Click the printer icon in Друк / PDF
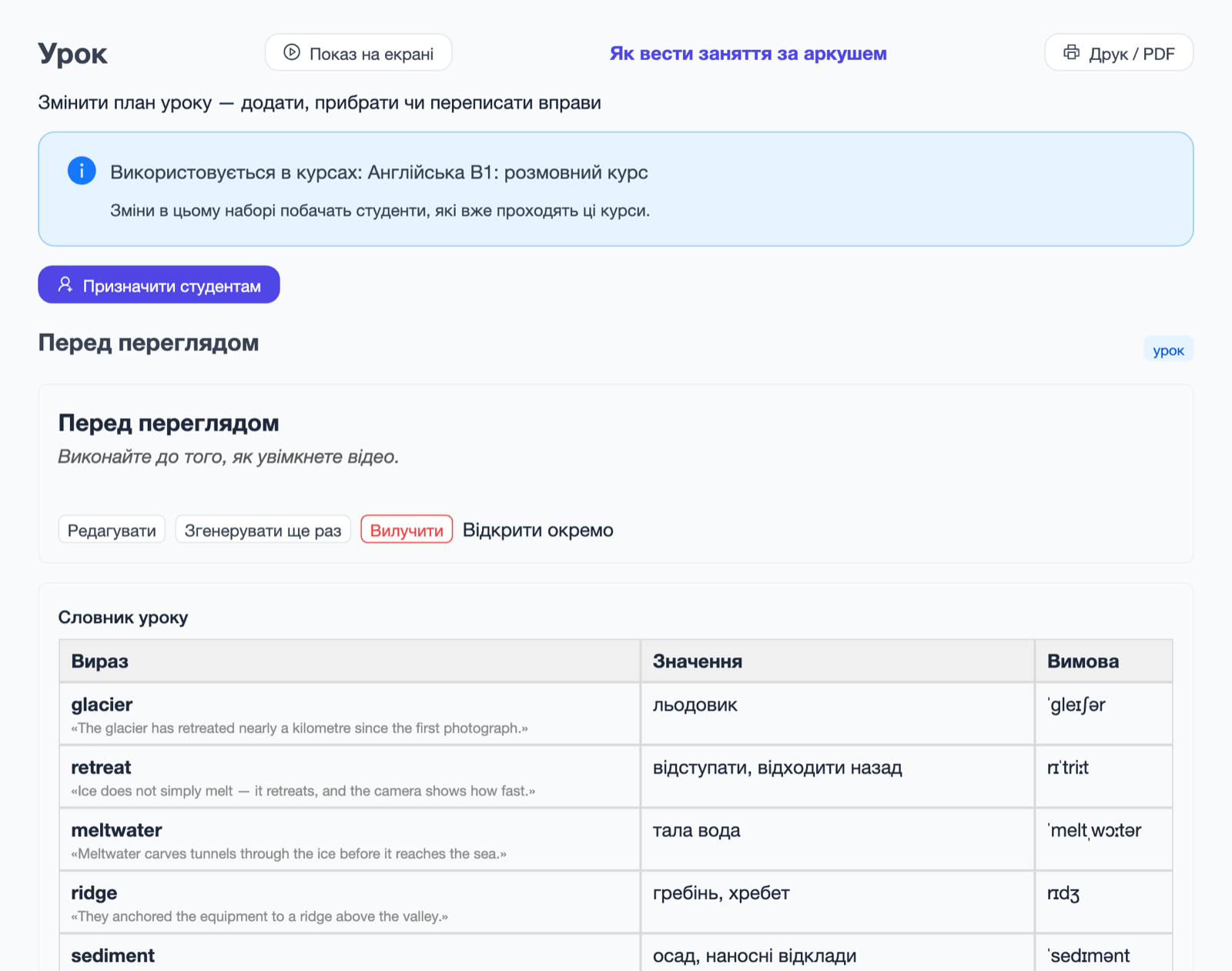Screen dimensions: 1232x971 tap(1071, 52)
